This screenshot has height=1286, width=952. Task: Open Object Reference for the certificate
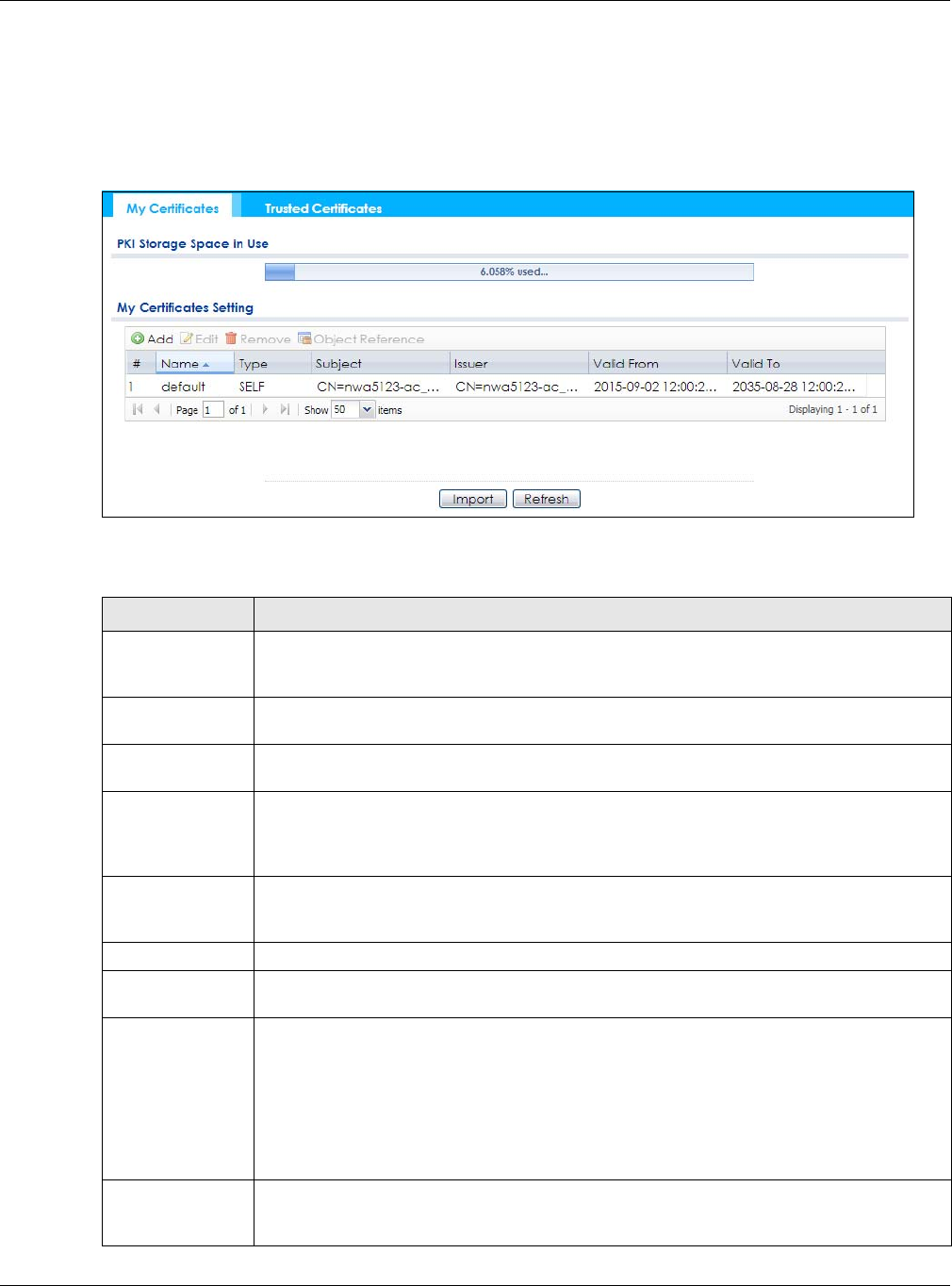pyautogui.click(x=361, y=338)
